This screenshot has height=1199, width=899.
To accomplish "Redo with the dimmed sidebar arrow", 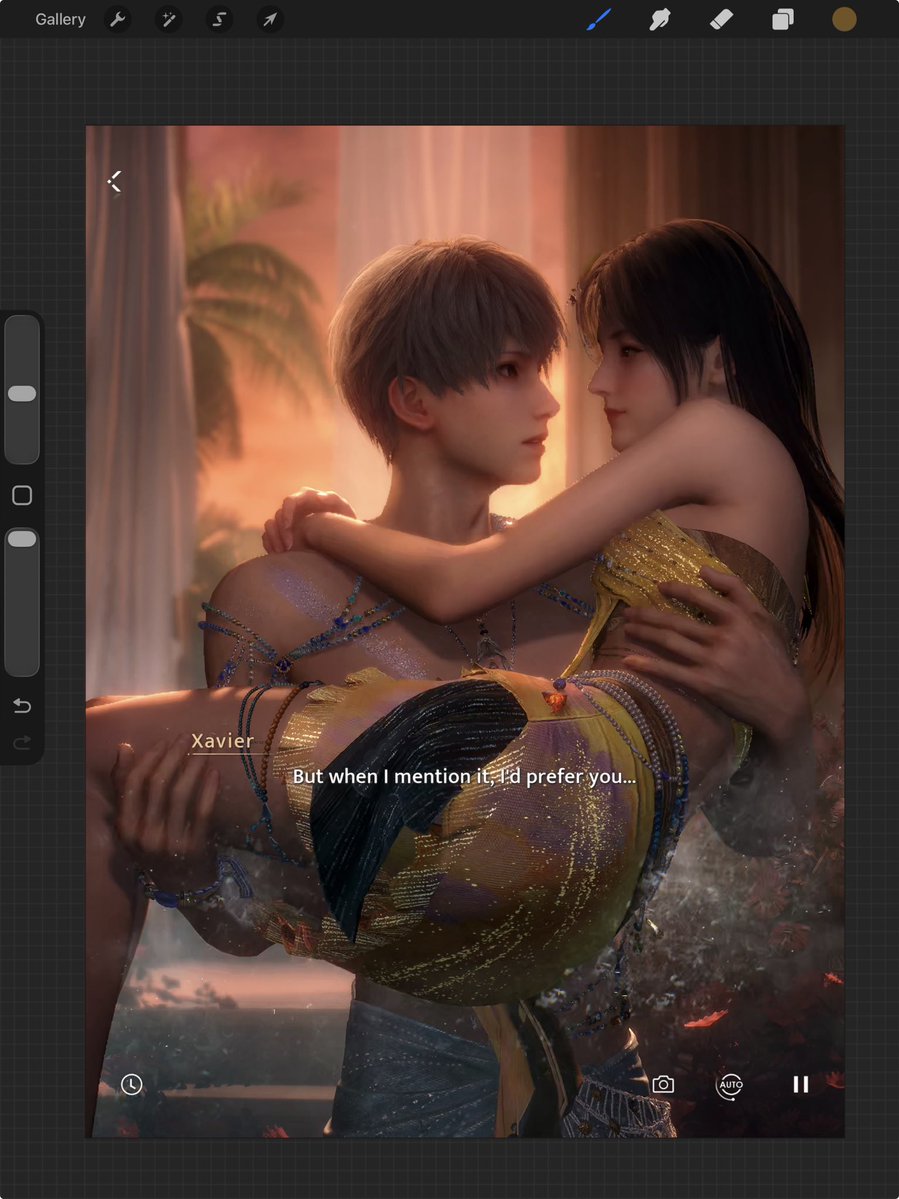I will coord(22,742).
